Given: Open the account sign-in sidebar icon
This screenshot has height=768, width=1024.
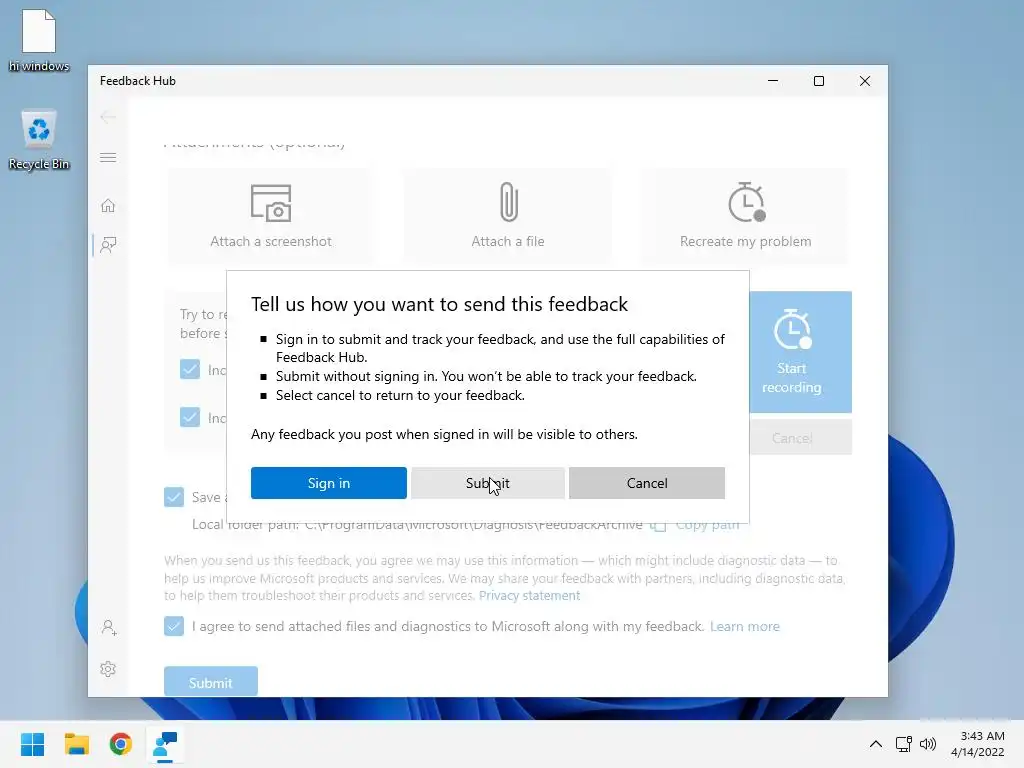Looking at the screenshot, I should click(x=108, y=628).
